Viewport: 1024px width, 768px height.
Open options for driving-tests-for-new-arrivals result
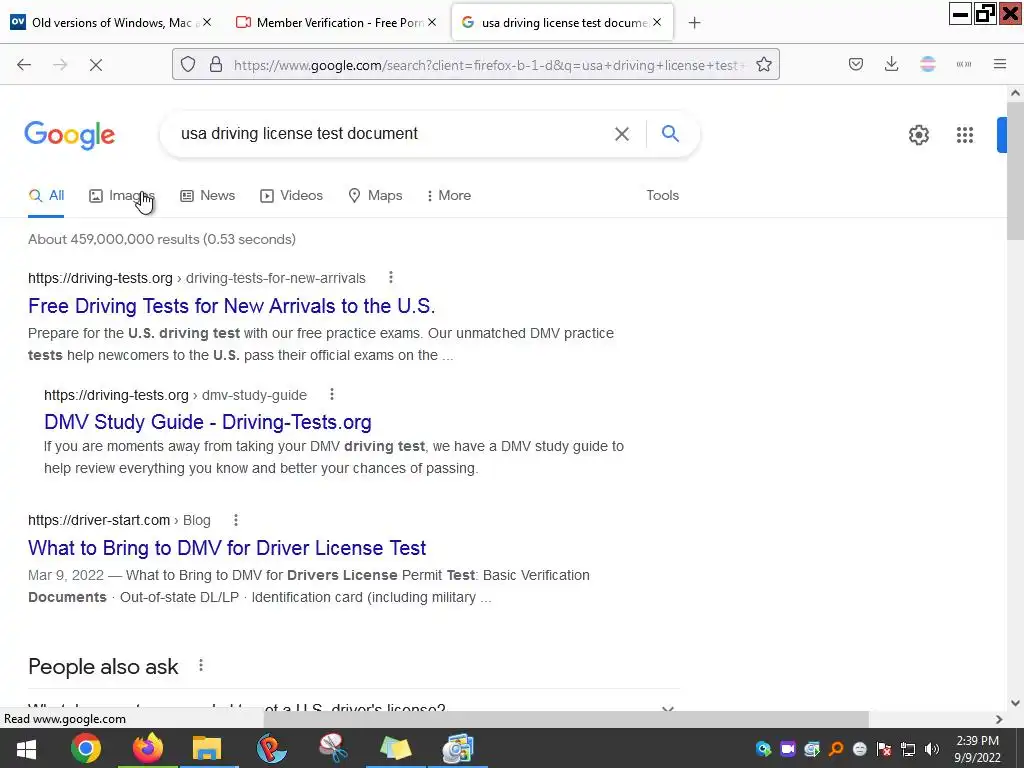click(391, 278)
